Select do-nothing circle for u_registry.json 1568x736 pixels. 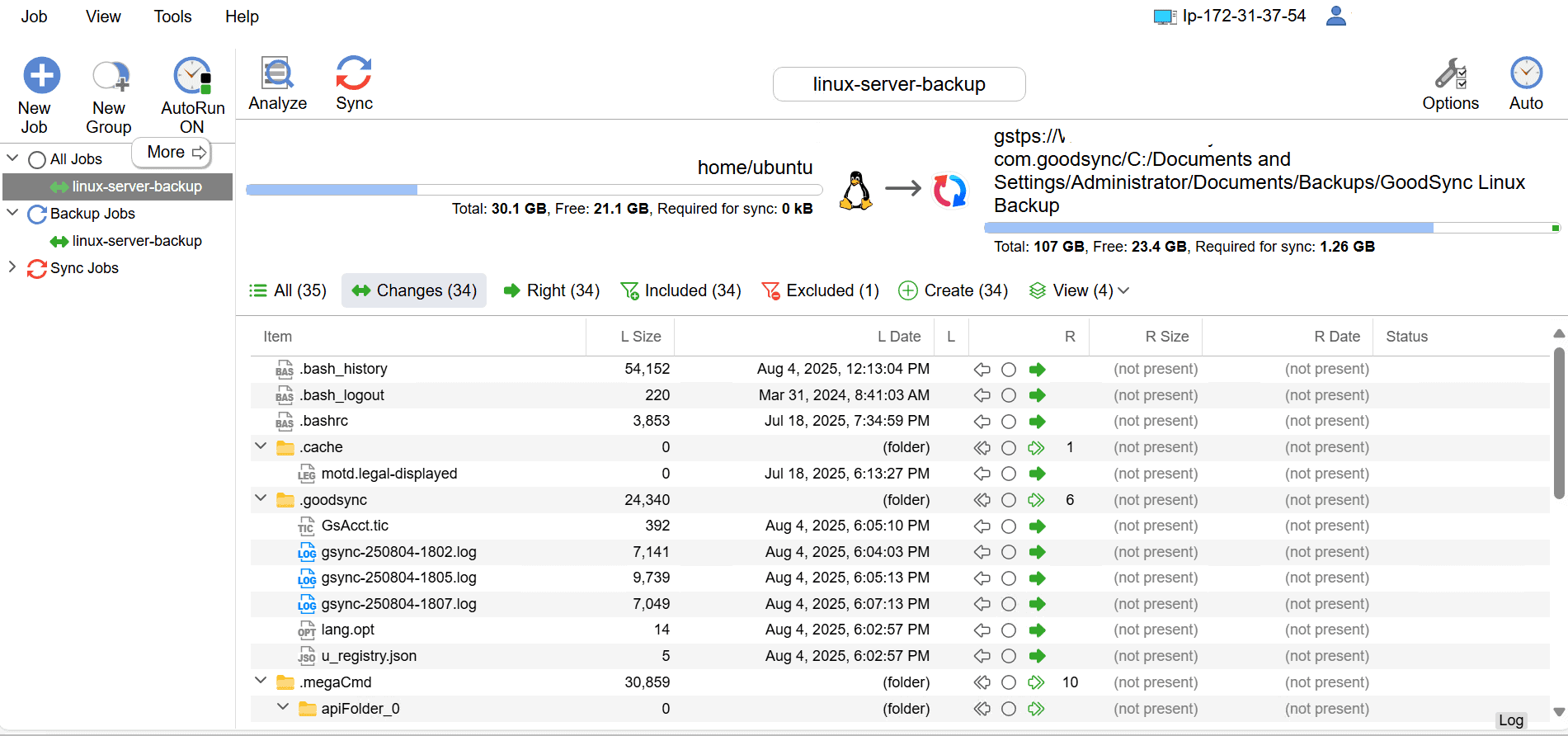1009,657
